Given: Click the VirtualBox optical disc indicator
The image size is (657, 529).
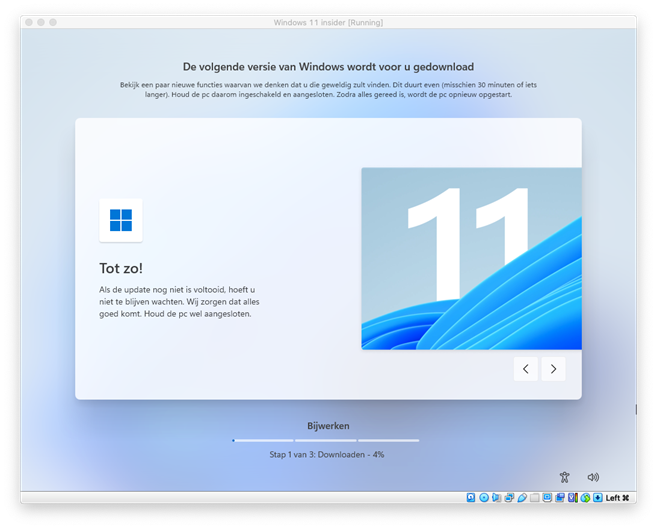Looking at the screenshot, I should click(484, 498).
